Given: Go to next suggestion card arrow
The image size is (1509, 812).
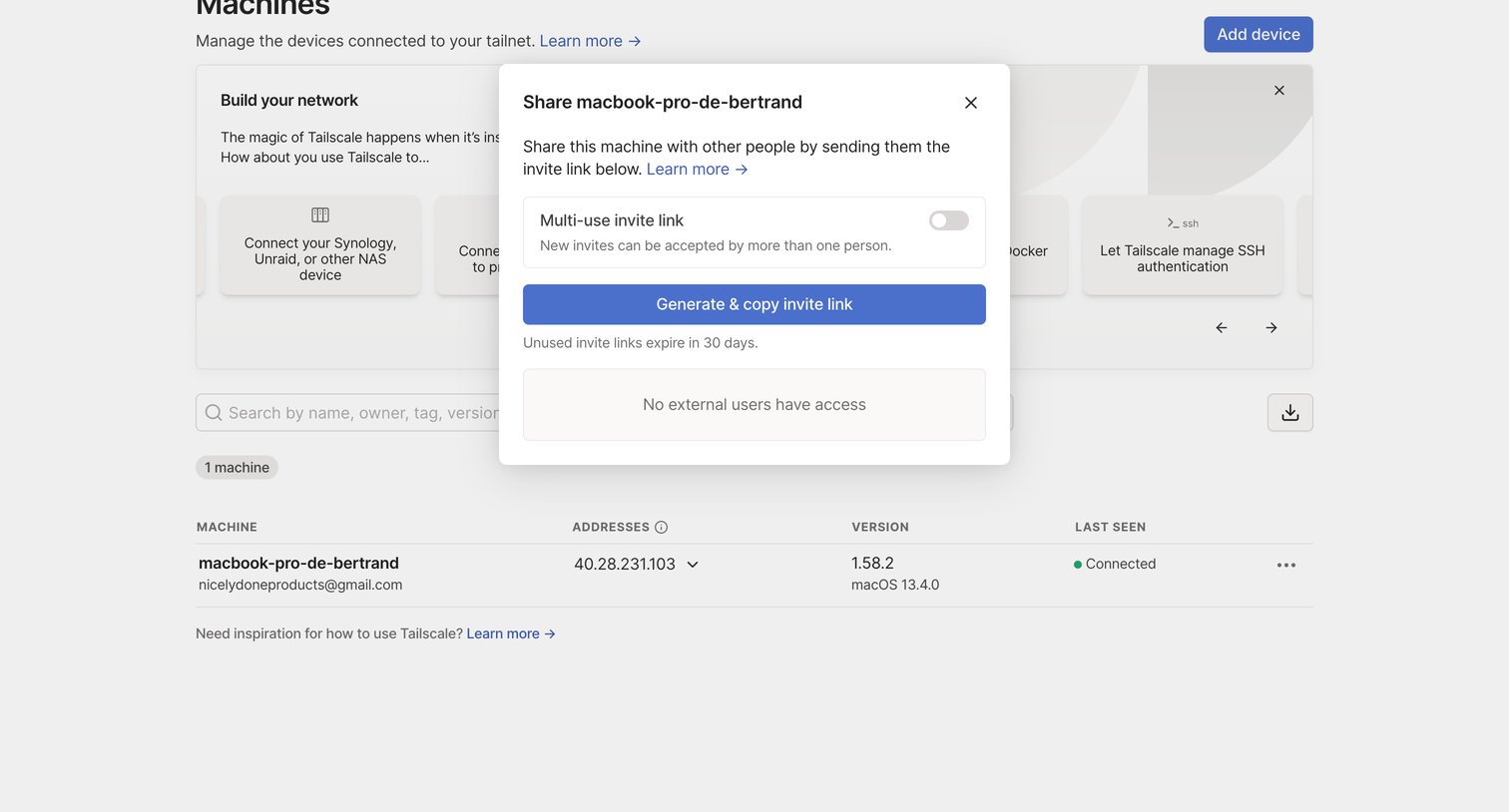Looking at the screenshot, I should pyautogui.click(x=1271, y=327).
